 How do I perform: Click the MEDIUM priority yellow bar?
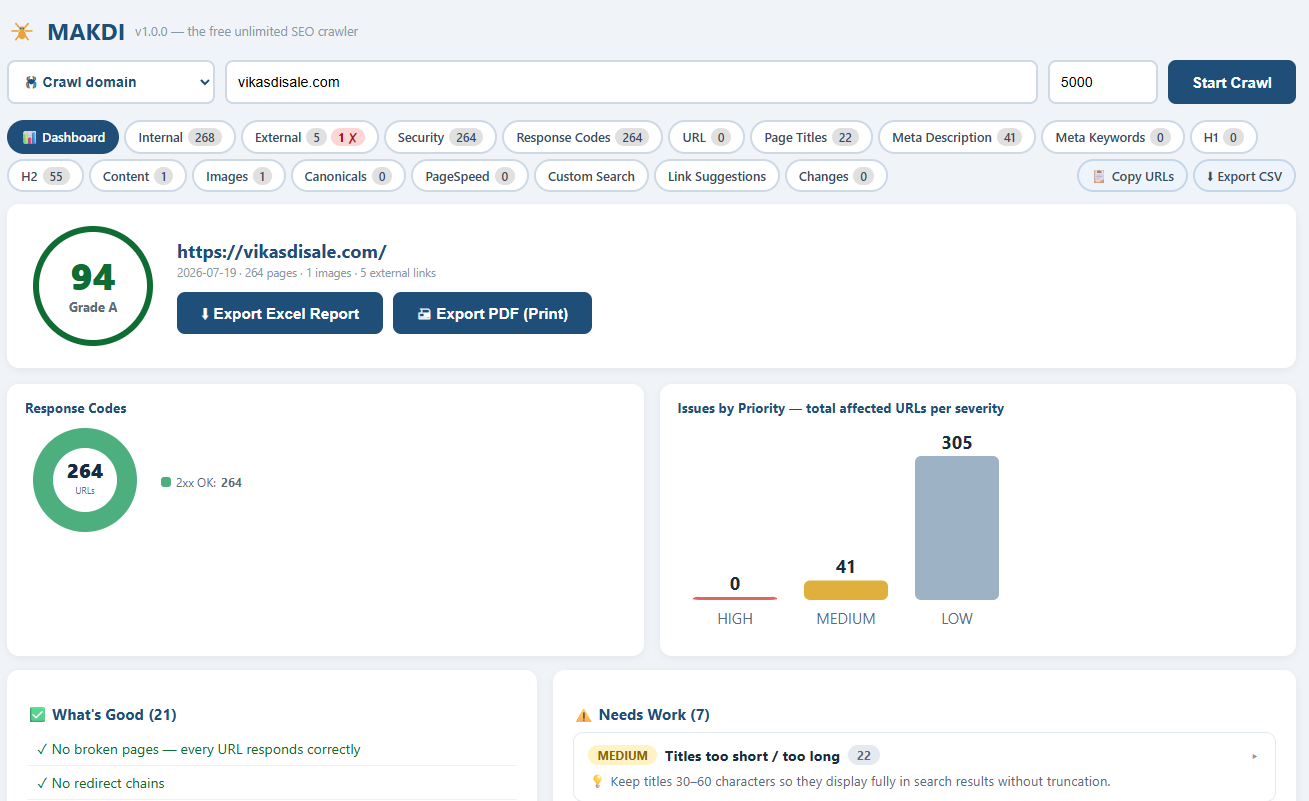coord(846,590)
